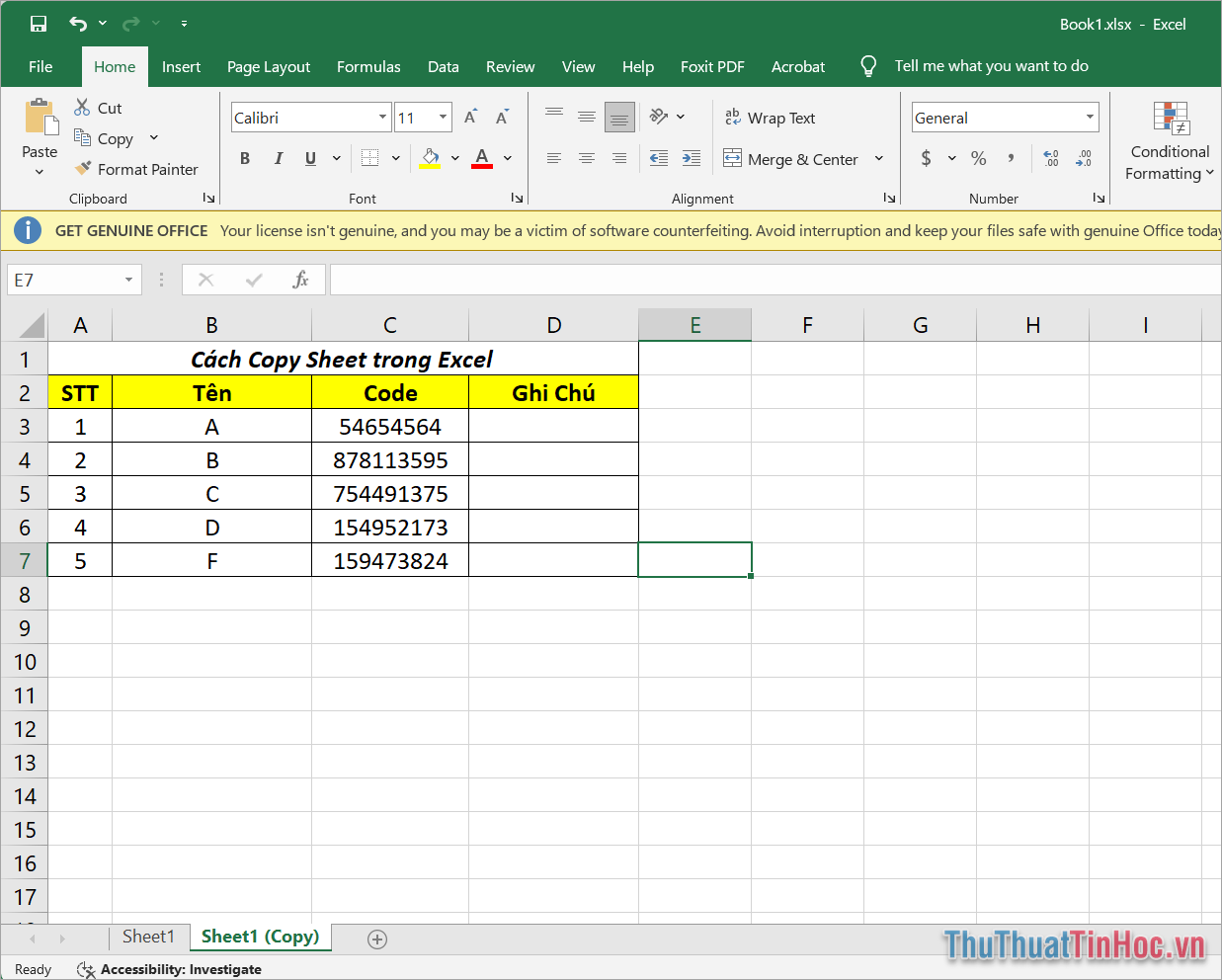Click Increase Font Size icon

pyautogui.click(x=471, y=117)
